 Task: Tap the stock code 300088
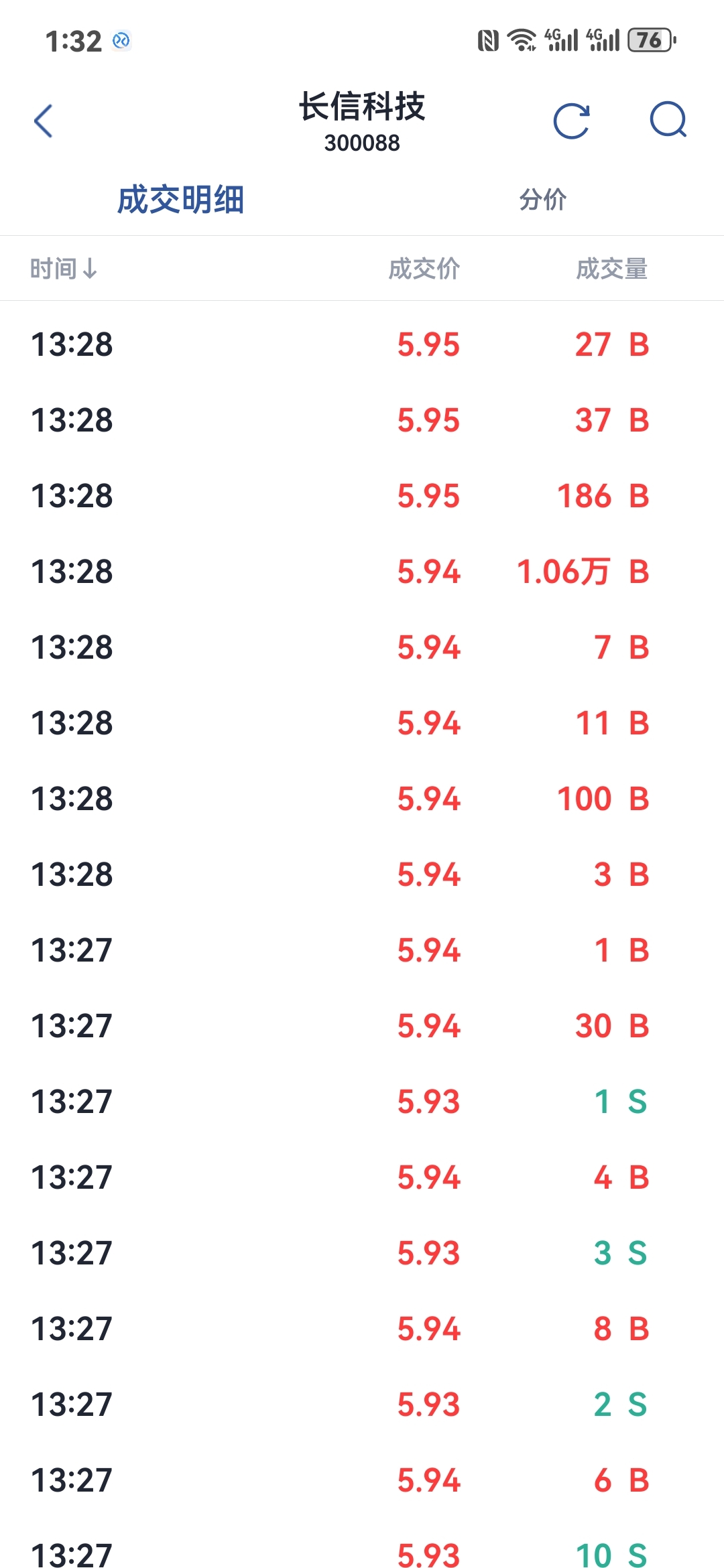click(362, 143)
